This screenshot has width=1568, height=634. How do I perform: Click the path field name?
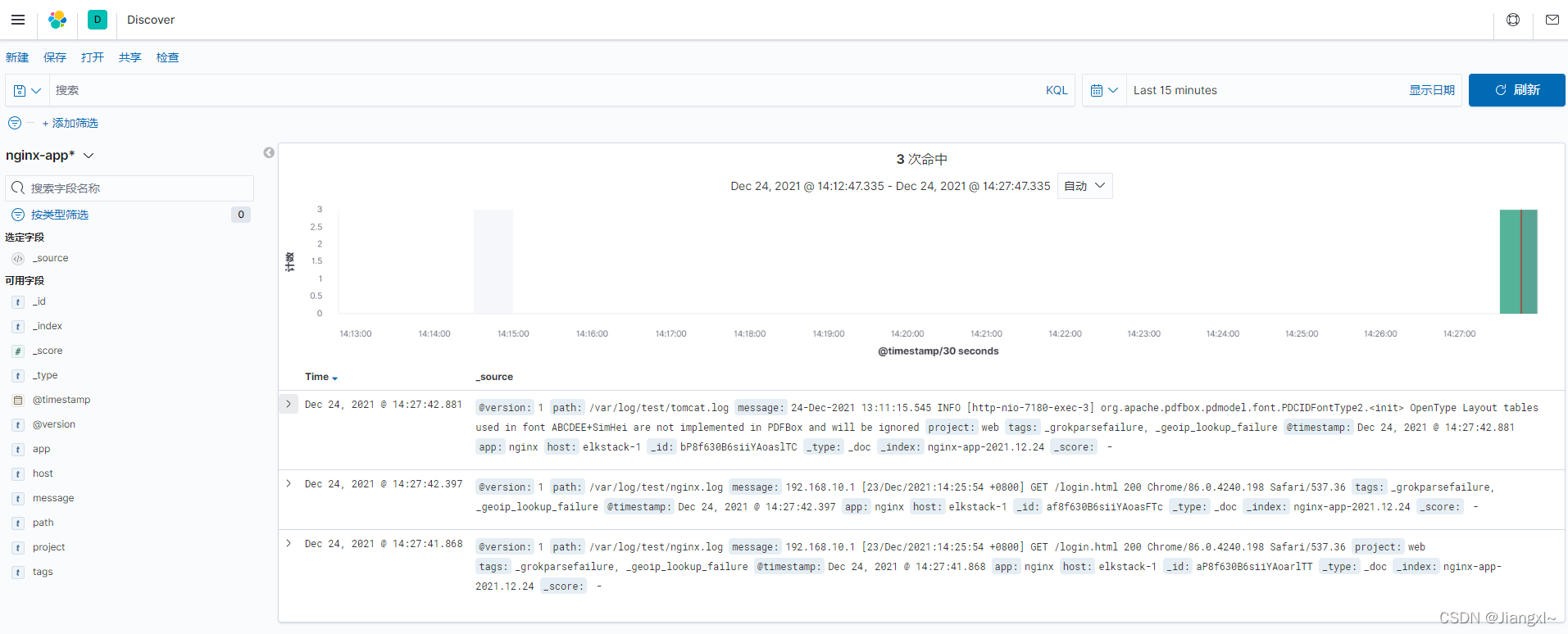(43, 523)
